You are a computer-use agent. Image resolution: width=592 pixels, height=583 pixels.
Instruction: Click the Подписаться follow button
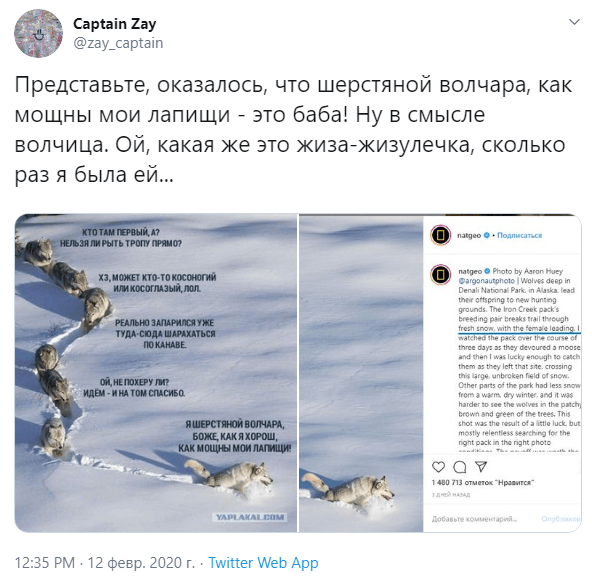(x=520, y=235)
